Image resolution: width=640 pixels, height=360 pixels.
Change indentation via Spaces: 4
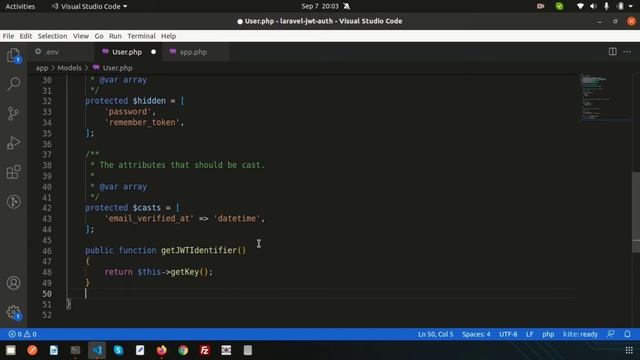[476, 334]
